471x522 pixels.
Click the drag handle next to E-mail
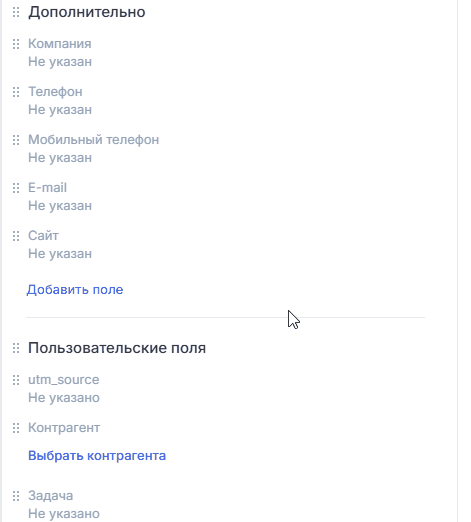coord(16,188)
